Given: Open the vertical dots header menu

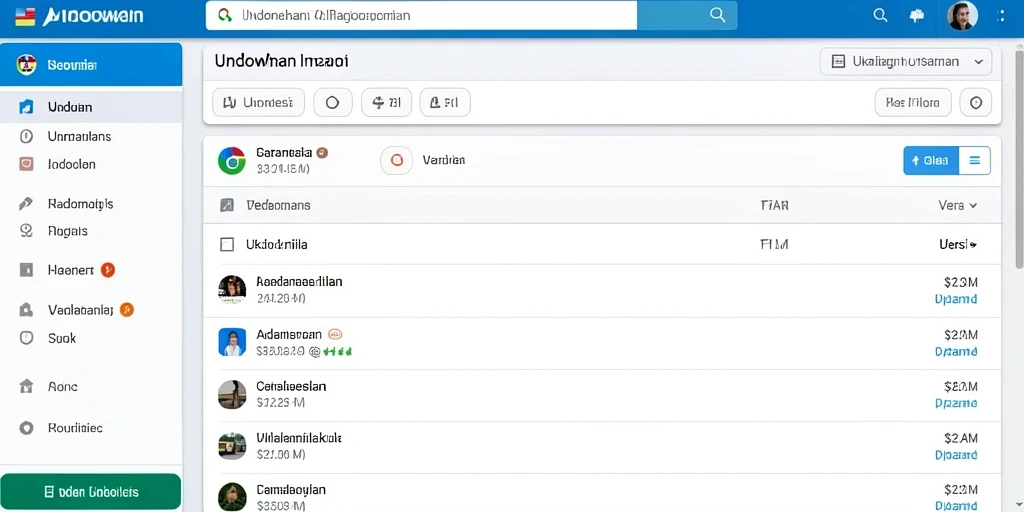Looking at the screenshot, I should point(1002,16).
